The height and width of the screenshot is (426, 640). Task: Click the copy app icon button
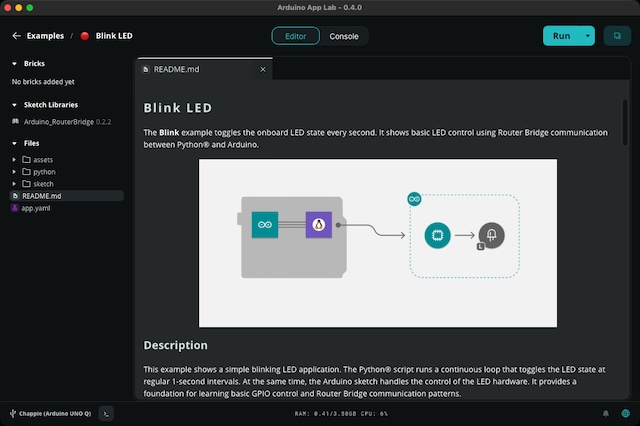point(617,36)
